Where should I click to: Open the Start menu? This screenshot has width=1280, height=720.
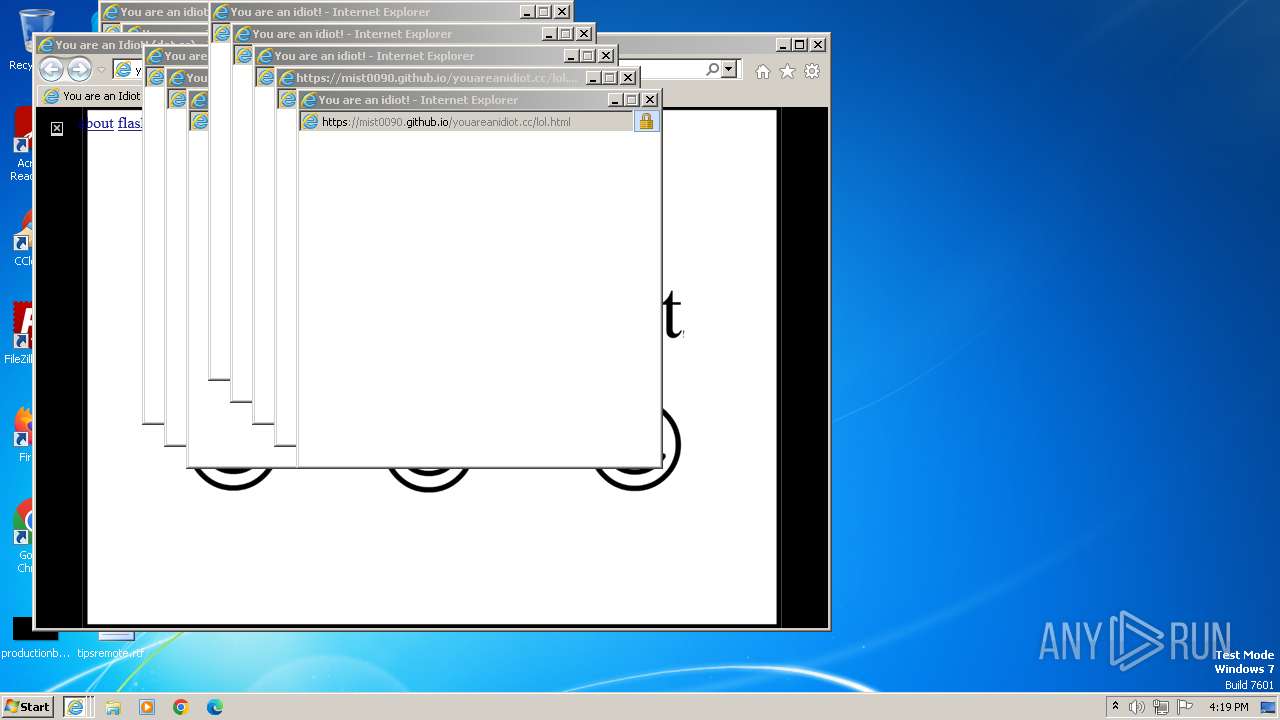28,706
